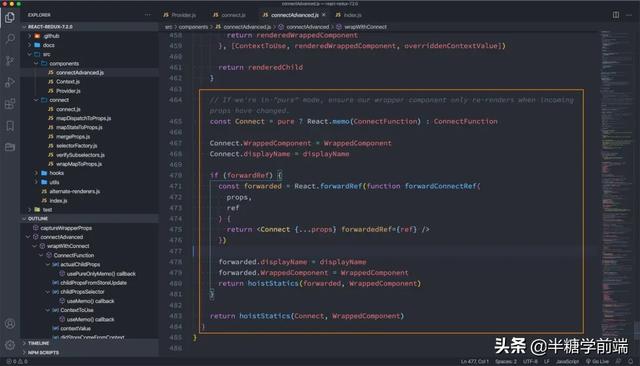Screen dimensions: 640x366
Task: Open the Search view in activity bar
Action: coord(10,39)
